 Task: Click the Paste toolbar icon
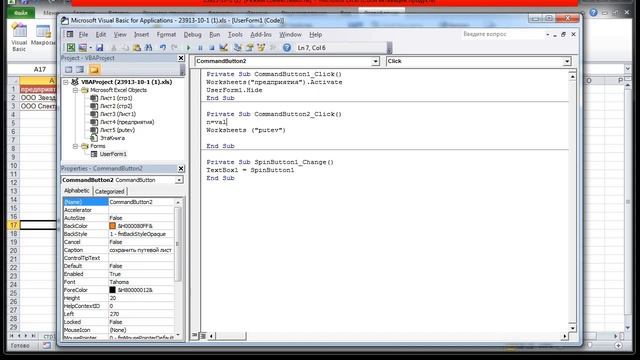[137, 48]
